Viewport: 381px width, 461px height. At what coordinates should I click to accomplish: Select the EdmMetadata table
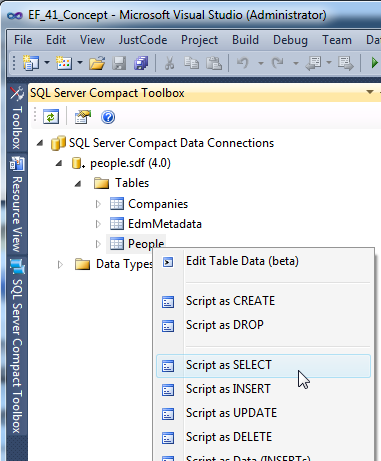tap(165, 224)
